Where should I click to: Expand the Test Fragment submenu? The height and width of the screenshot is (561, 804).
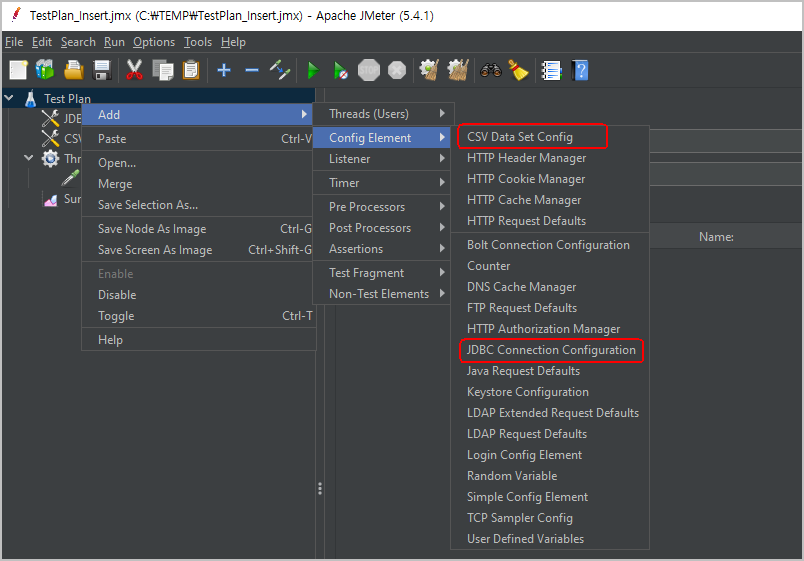[x=381, y=273]
